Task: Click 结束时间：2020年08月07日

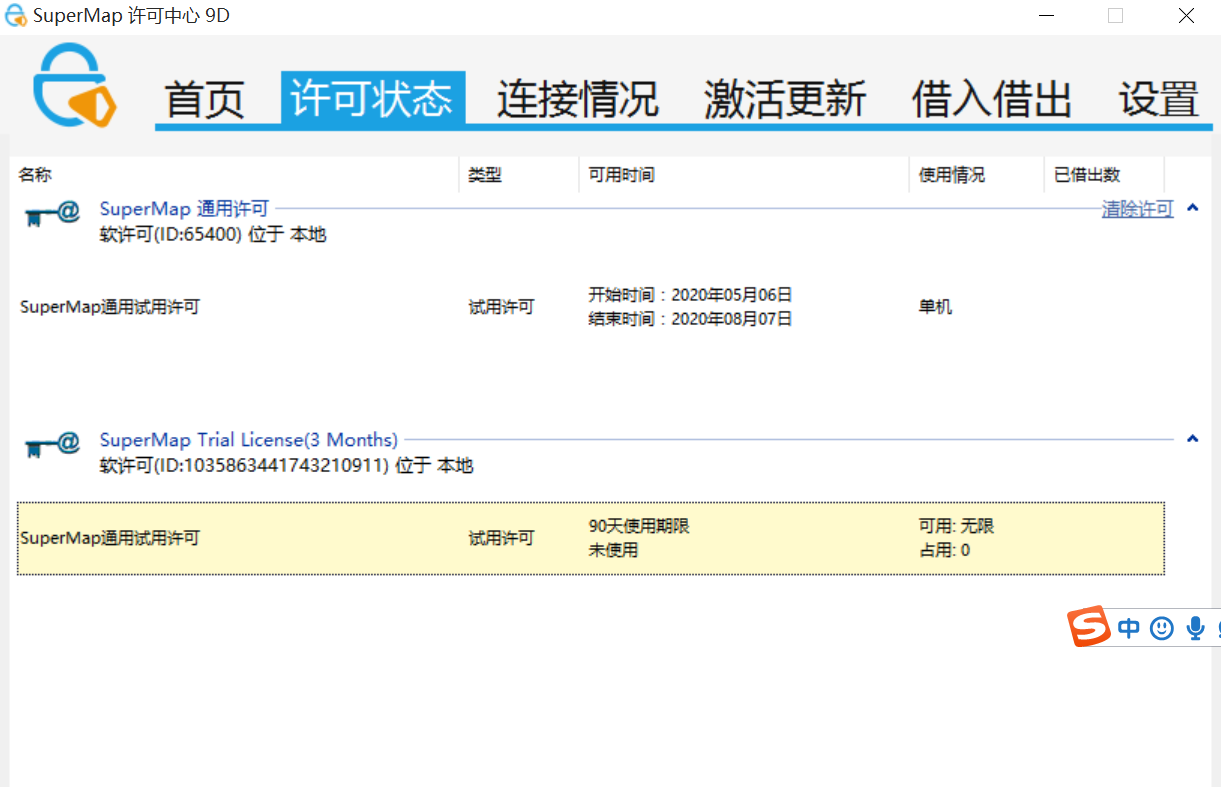Action: (x=690, y=319)
